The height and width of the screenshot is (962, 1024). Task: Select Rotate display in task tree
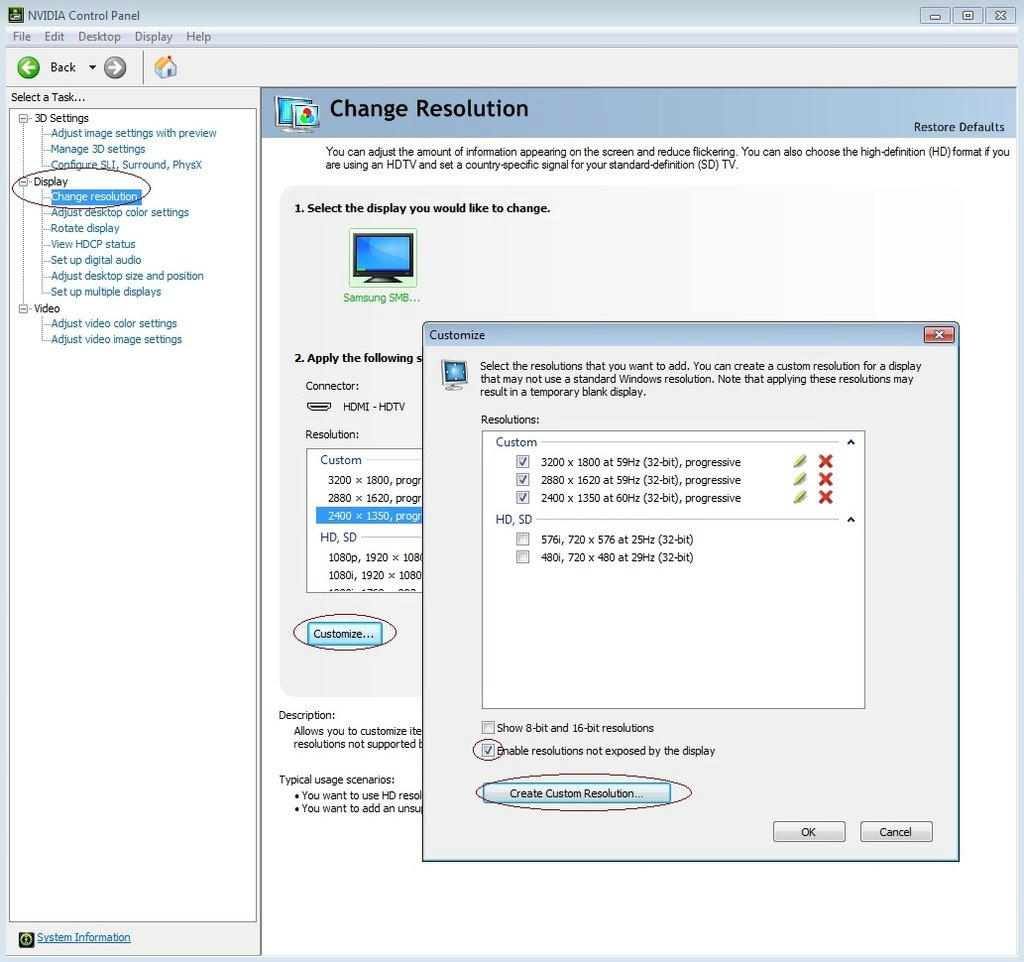[x=85, y=228]
